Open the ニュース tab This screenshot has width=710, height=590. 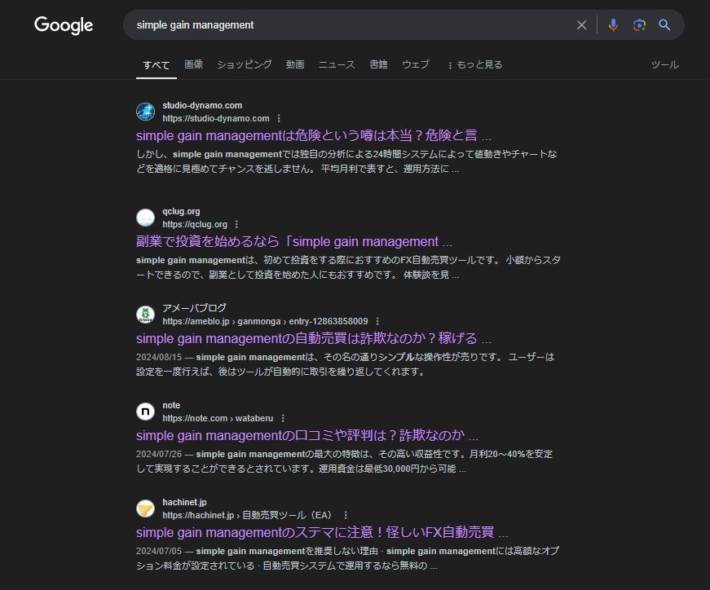(x=336, y=64)
